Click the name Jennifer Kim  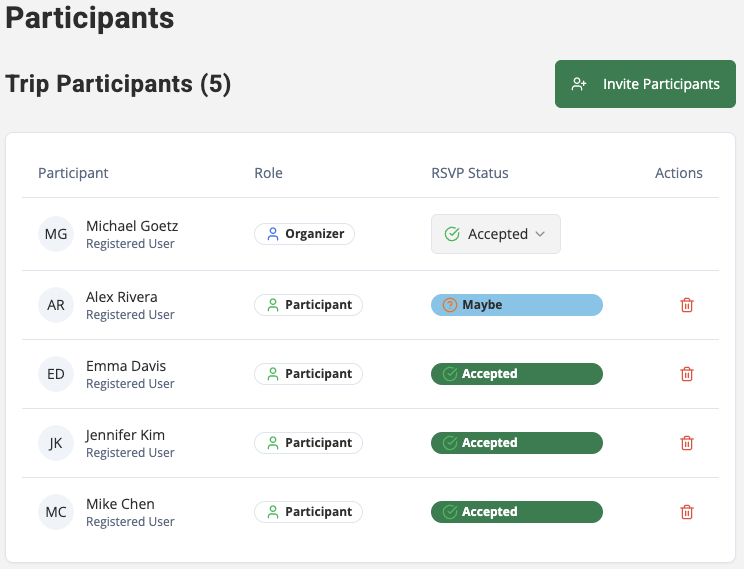[x=125, y=435]
